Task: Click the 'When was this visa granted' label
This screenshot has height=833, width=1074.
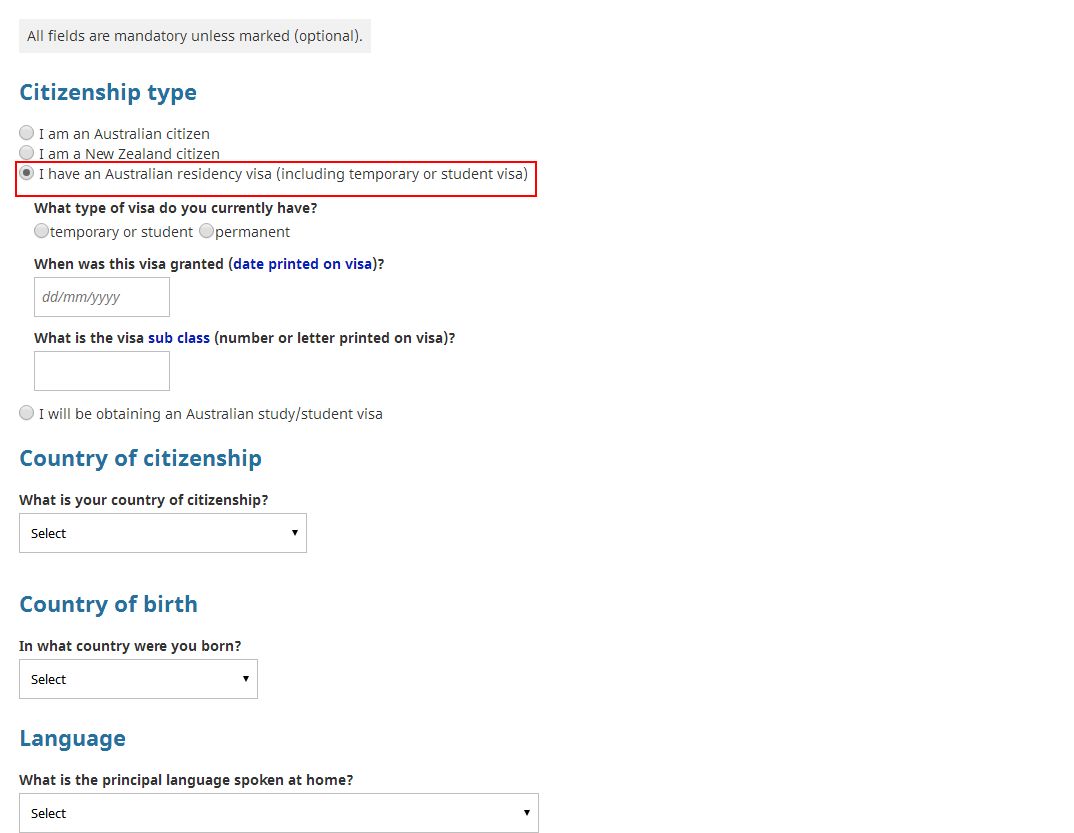Action: click(x=129, y=265)
